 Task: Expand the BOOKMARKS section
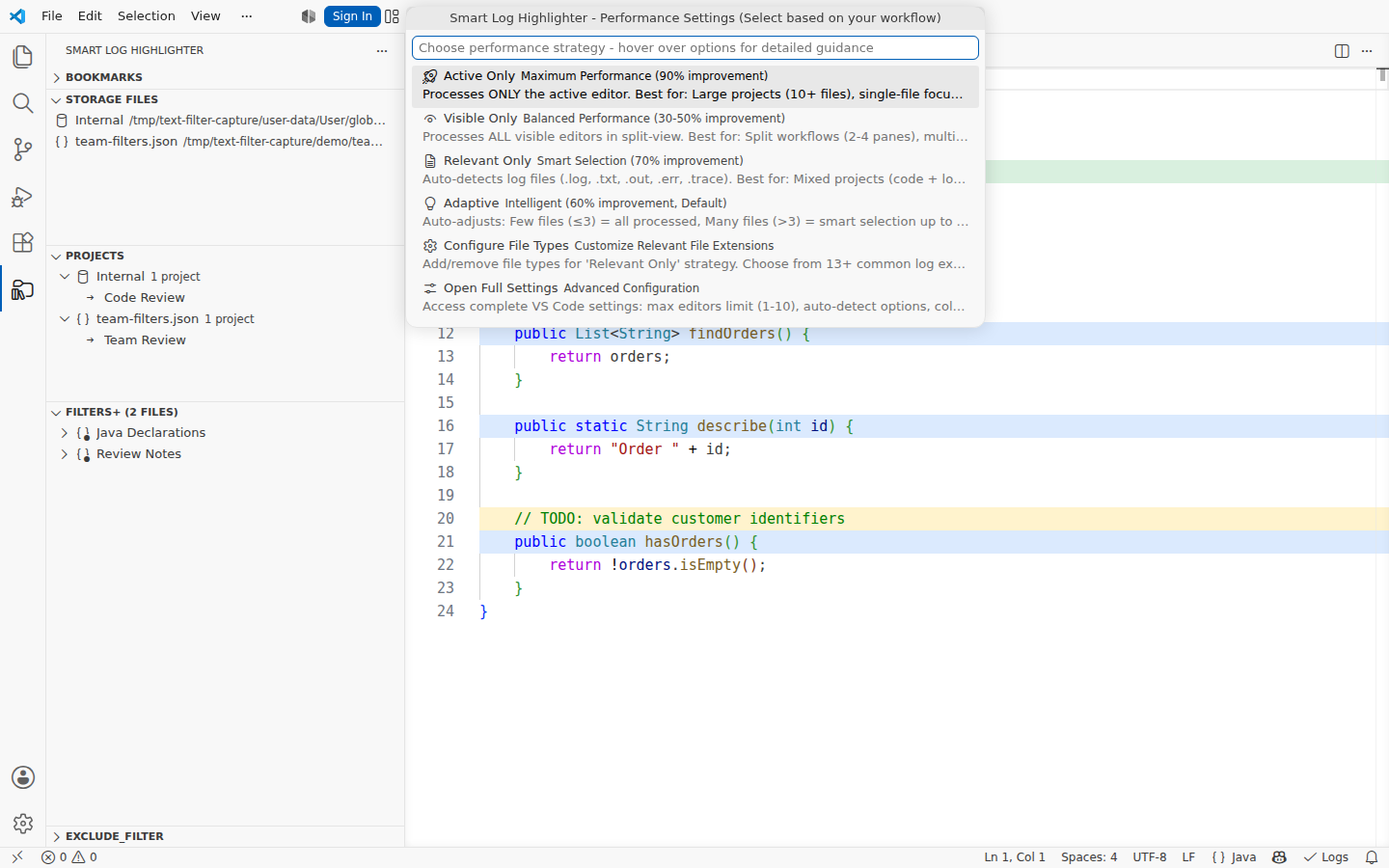225,77
